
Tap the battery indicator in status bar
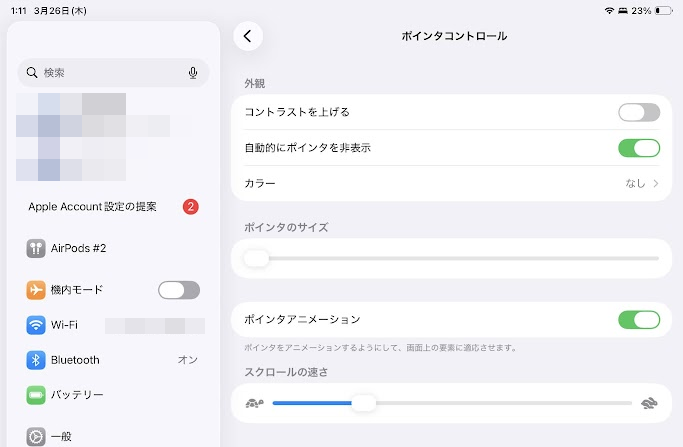pos(664,10)
